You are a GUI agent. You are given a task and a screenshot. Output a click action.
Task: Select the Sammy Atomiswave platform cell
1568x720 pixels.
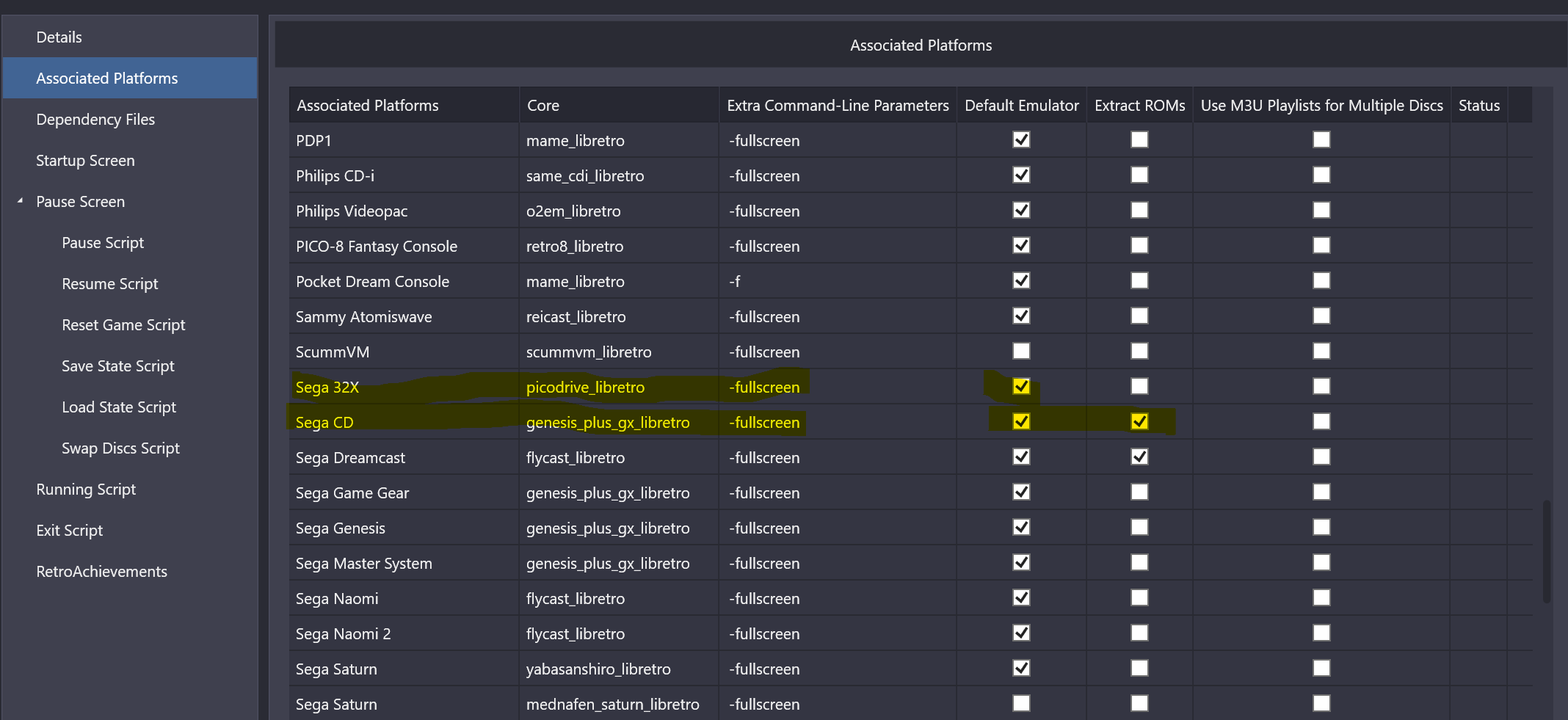click(x=404, y=316)
